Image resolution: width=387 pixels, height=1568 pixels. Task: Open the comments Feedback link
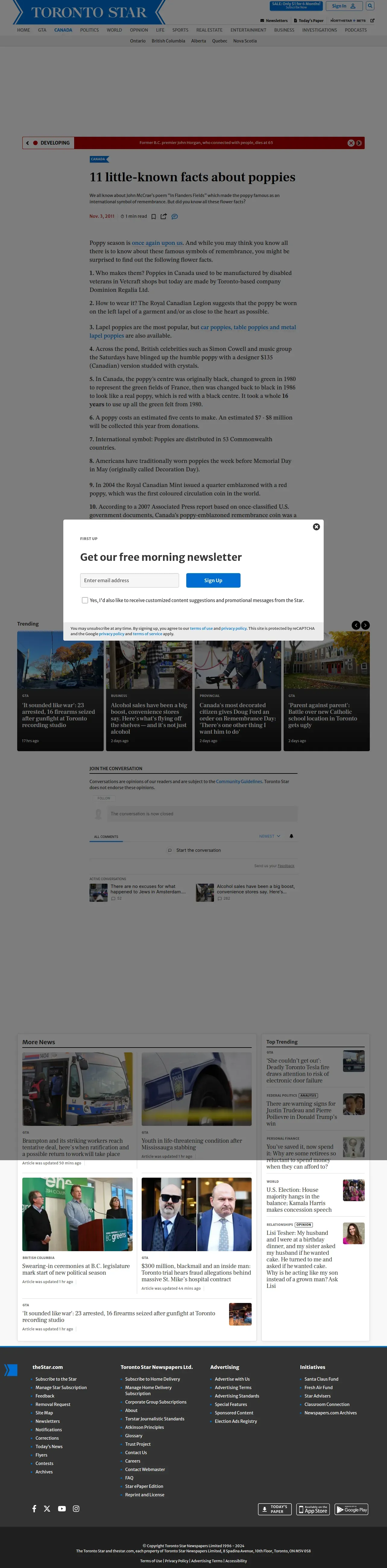click(286, 866)
